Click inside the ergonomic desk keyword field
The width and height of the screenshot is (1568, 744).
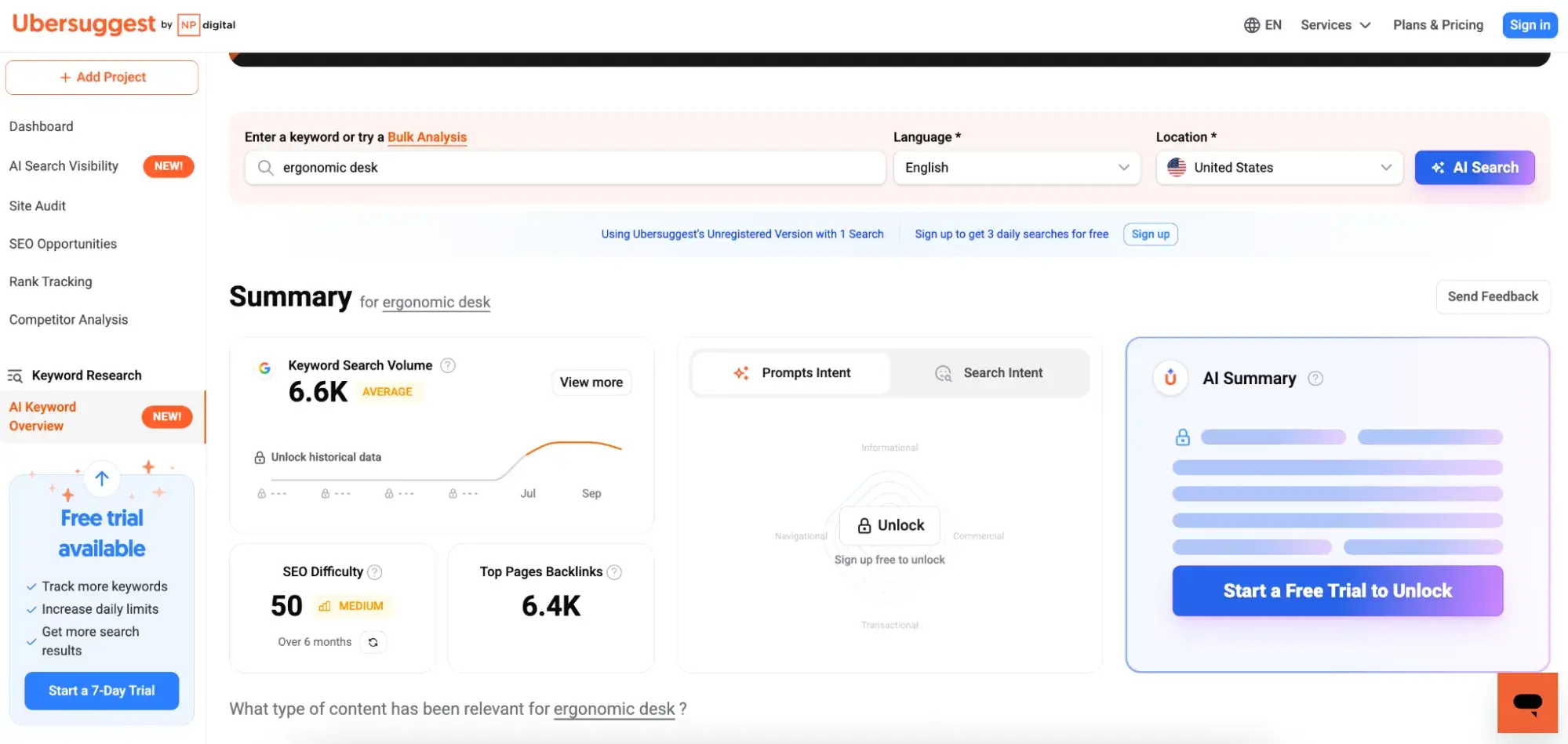(x=549, y=167)
